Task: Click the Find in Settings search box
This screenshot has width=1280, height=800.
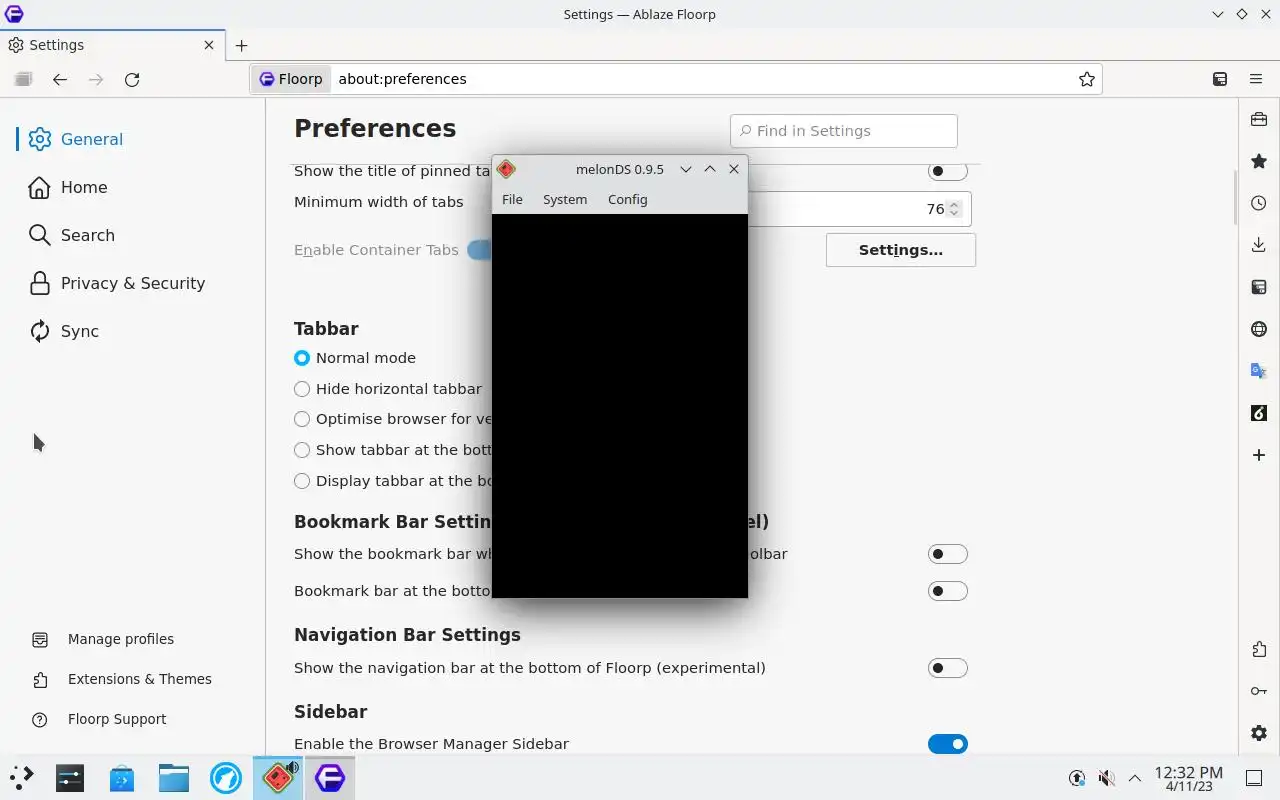Action: coord(844,131)
